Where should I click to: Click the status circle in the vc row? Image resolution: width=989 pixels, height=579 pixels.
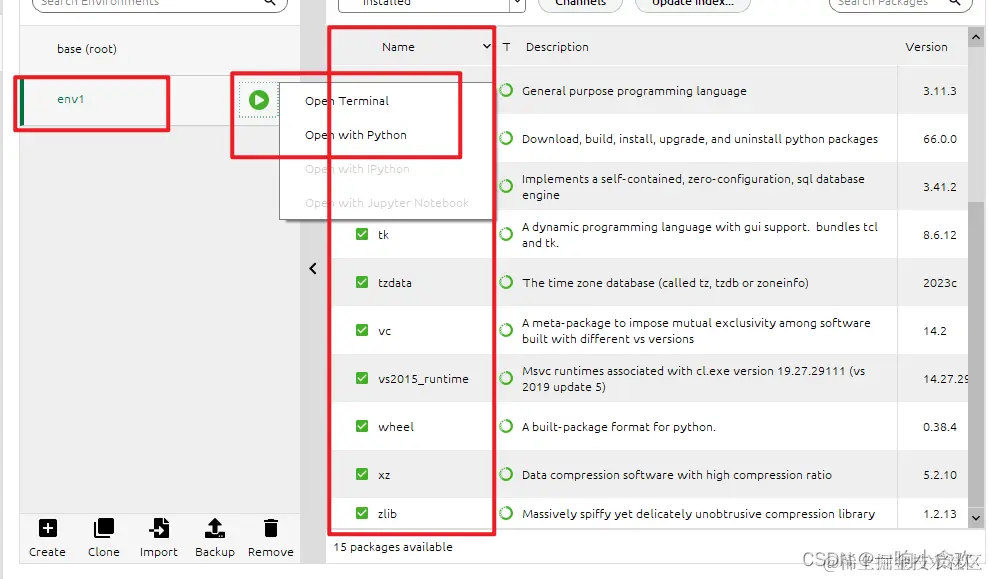tap(506, 330)
